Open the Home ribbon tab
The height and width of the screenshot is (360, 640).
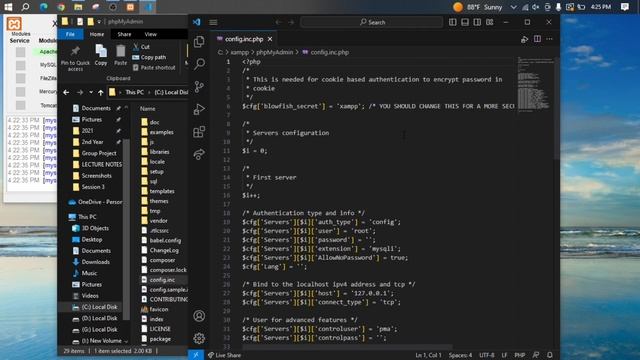(97, 34)
